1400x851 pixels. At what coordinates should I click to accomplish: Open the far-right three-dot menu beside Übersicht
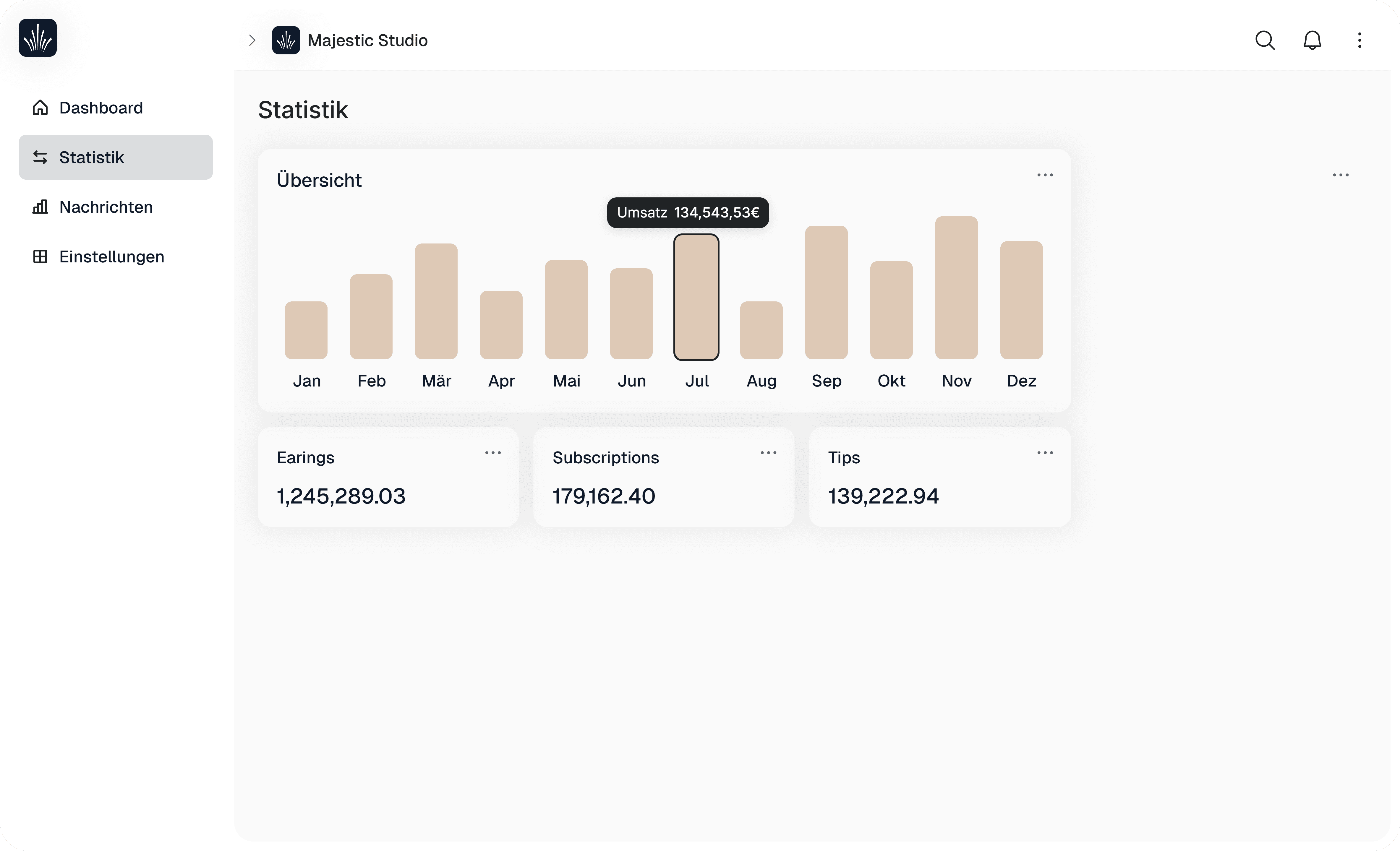(1340, 175)
